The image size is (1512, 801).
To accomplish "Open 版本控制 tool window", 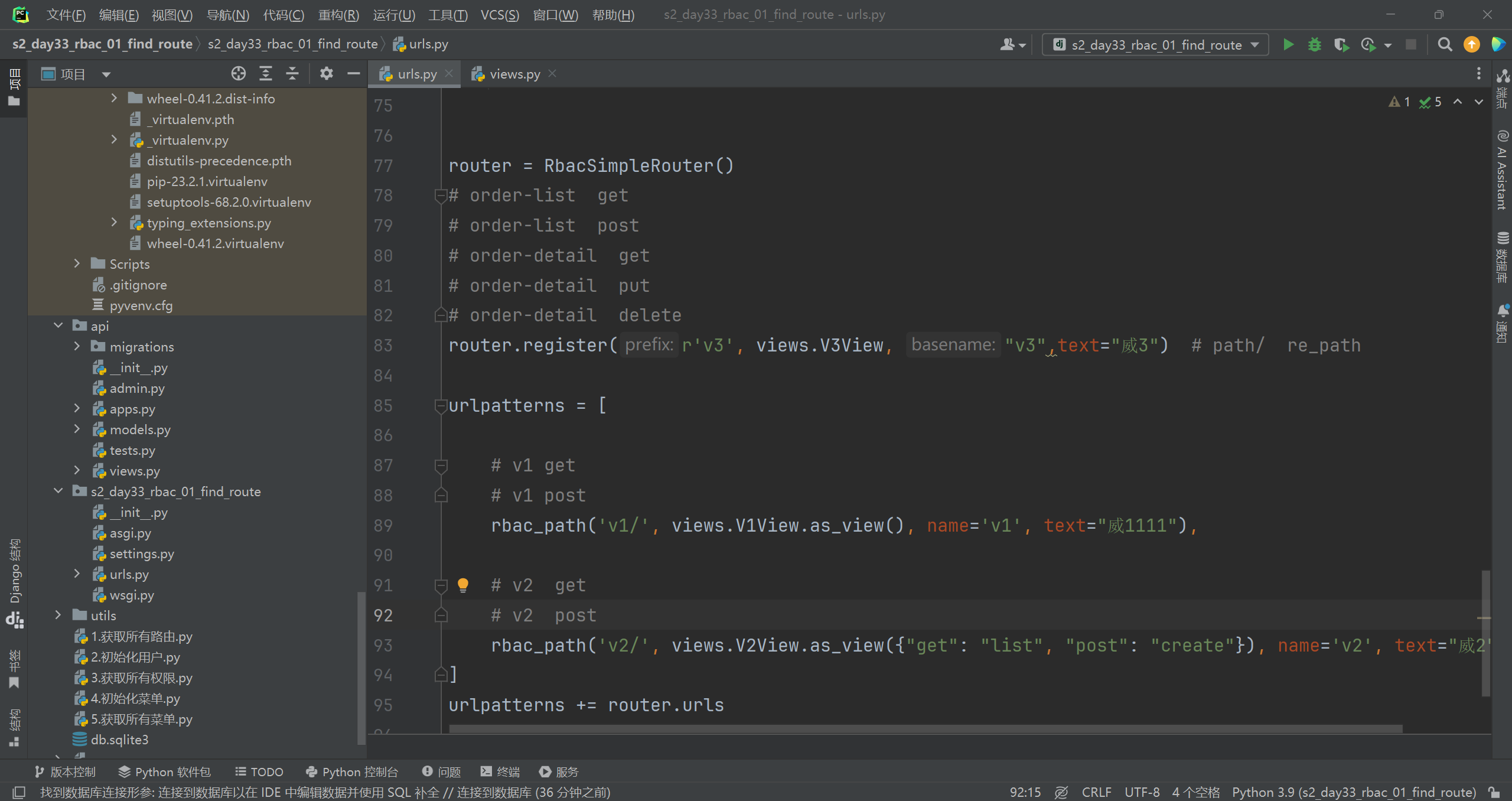I will pos(65,771).
